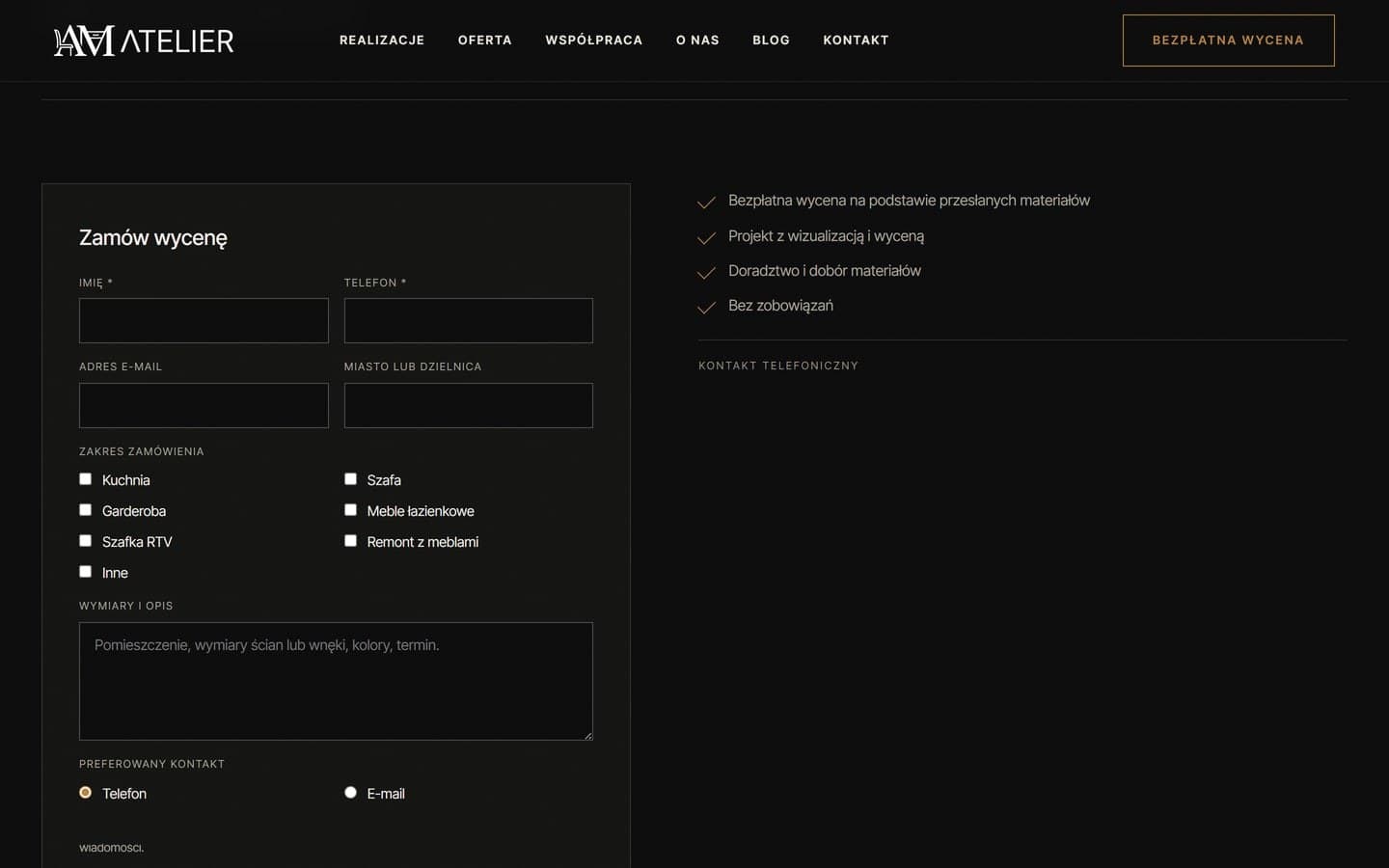
Task: Click the Miasto lub dzielnica field
Action: click(x=469, y=405)
